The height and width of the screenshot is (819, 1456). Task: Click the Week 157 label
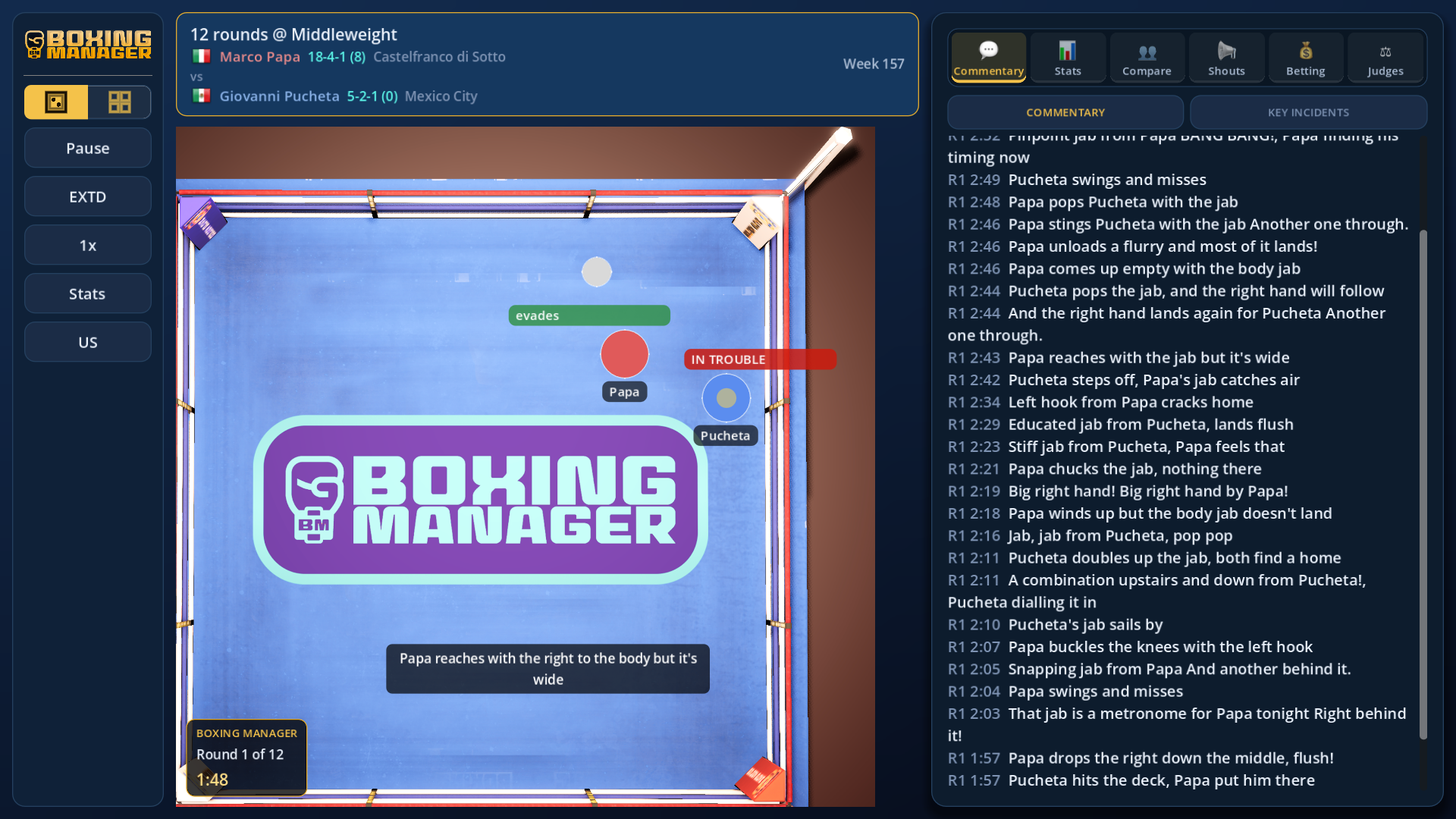pyautogui.click(x=874, y=64)
